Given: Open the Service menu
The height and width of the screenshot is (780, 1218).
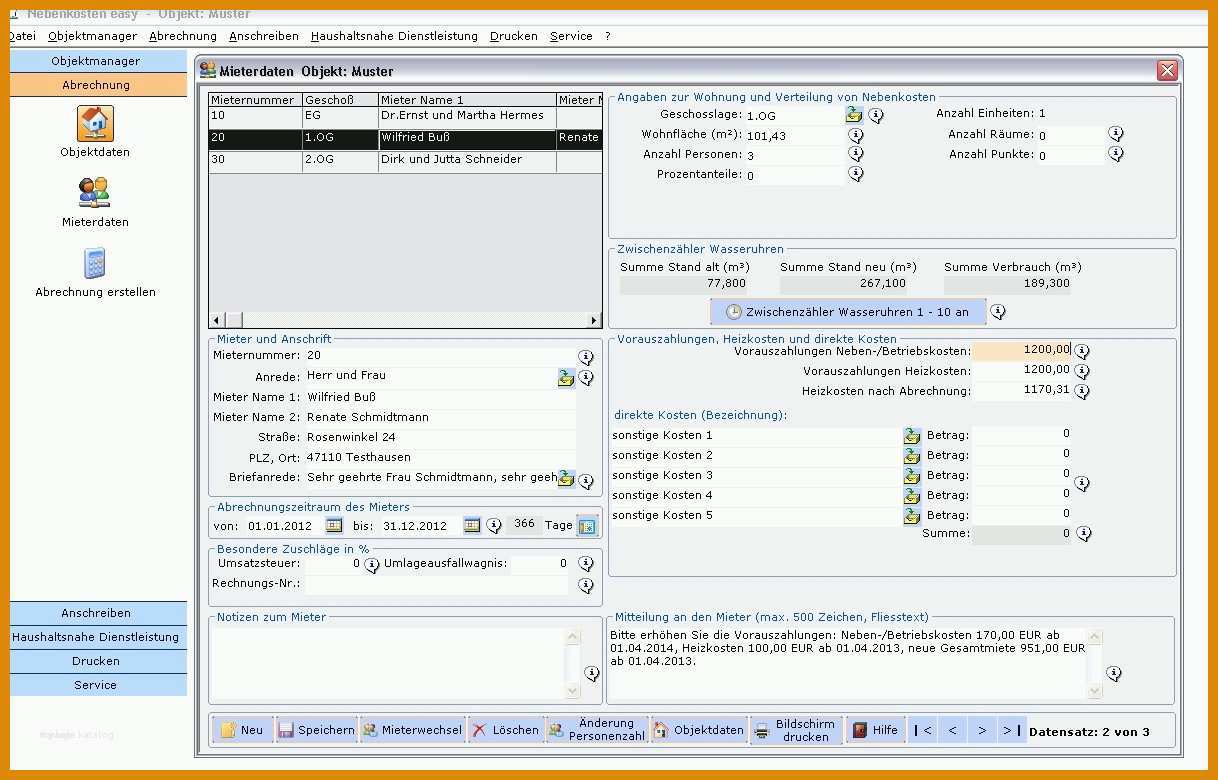Looking at the screenshot, I should coord(571,36).
